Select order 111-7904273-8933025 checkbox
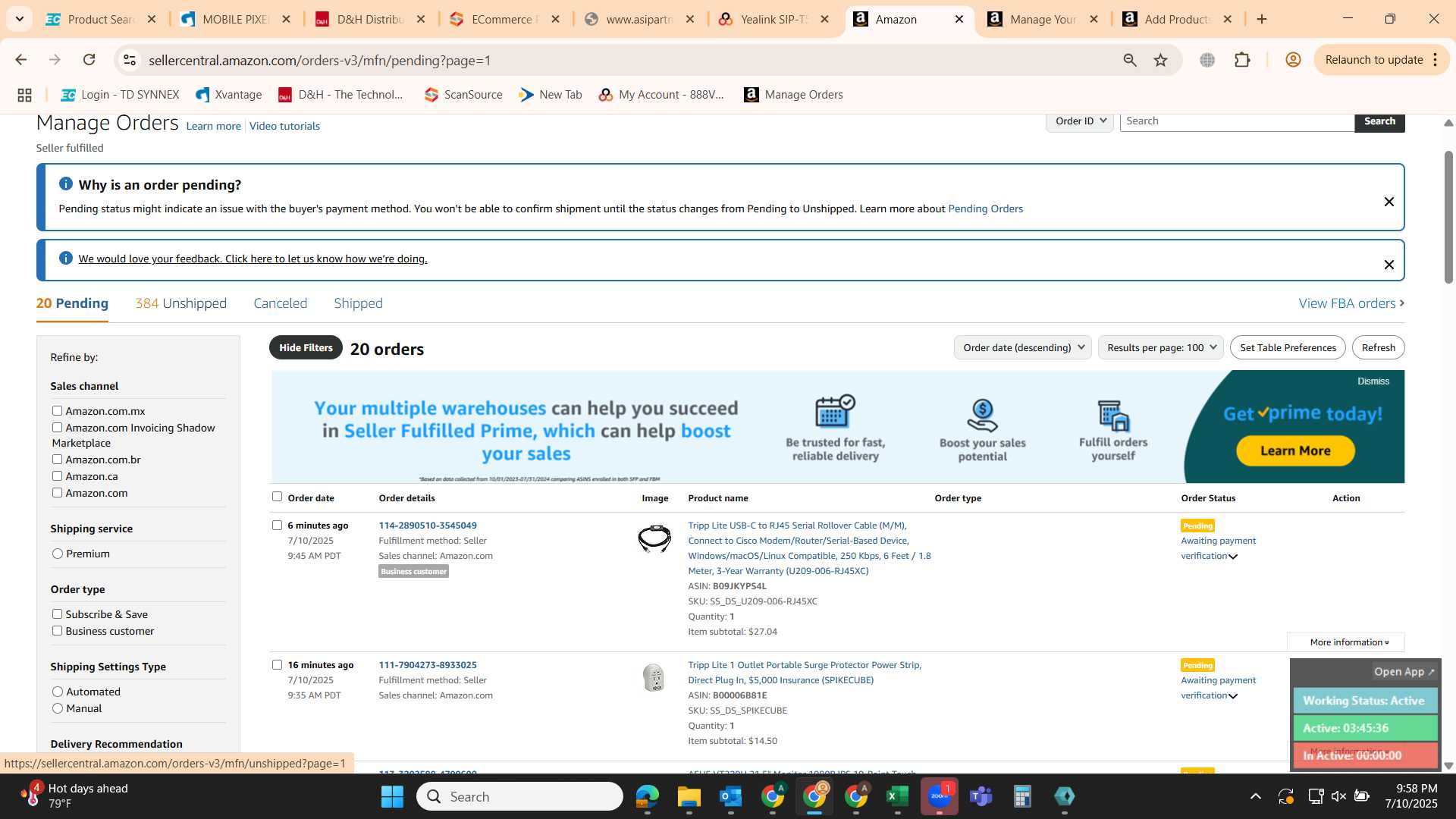The height and width of the screenshot is (819, 1456). 277,664
